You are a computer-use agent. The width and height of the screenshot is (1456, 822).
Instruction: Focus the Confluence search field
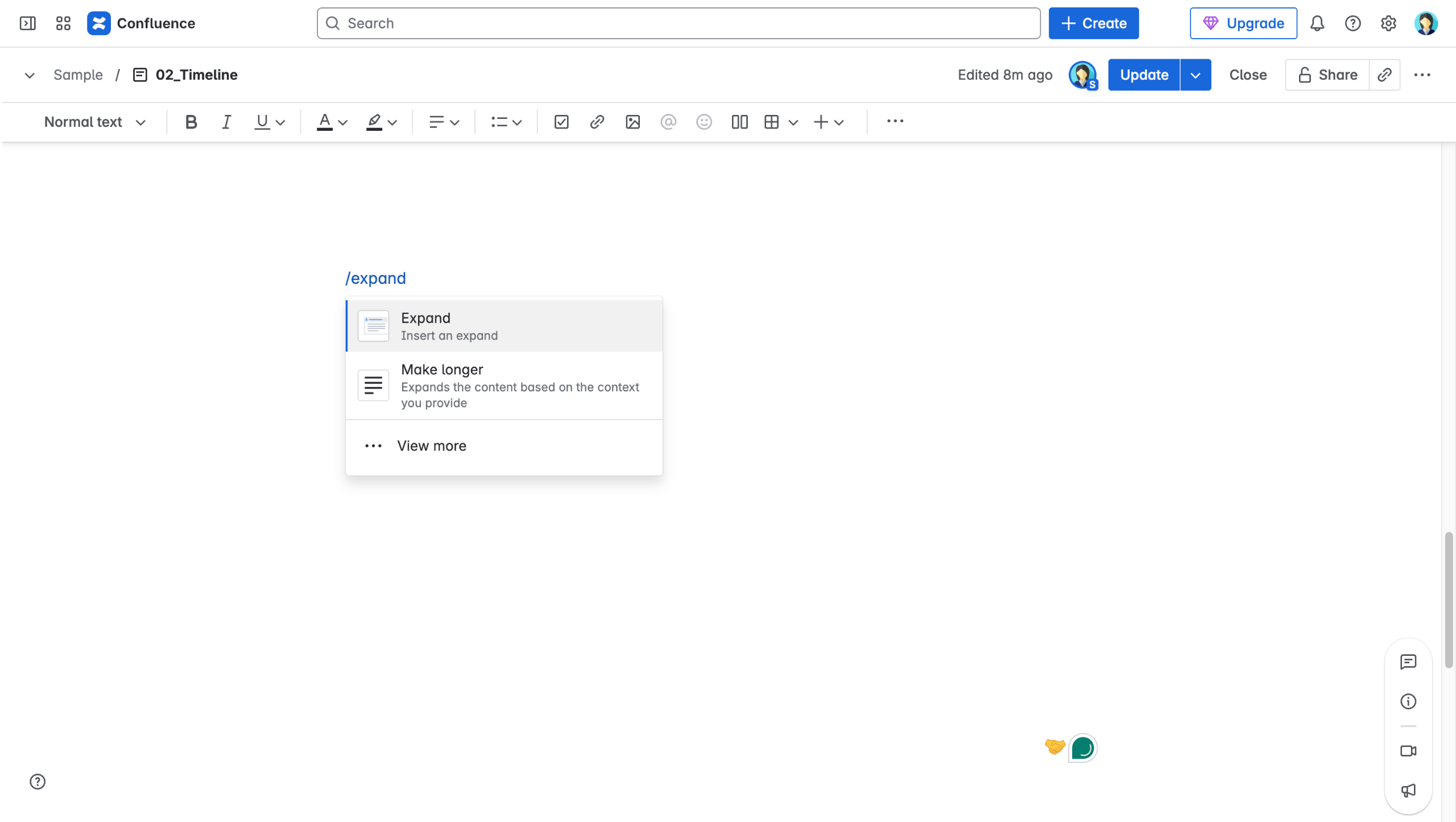[678, 23]
